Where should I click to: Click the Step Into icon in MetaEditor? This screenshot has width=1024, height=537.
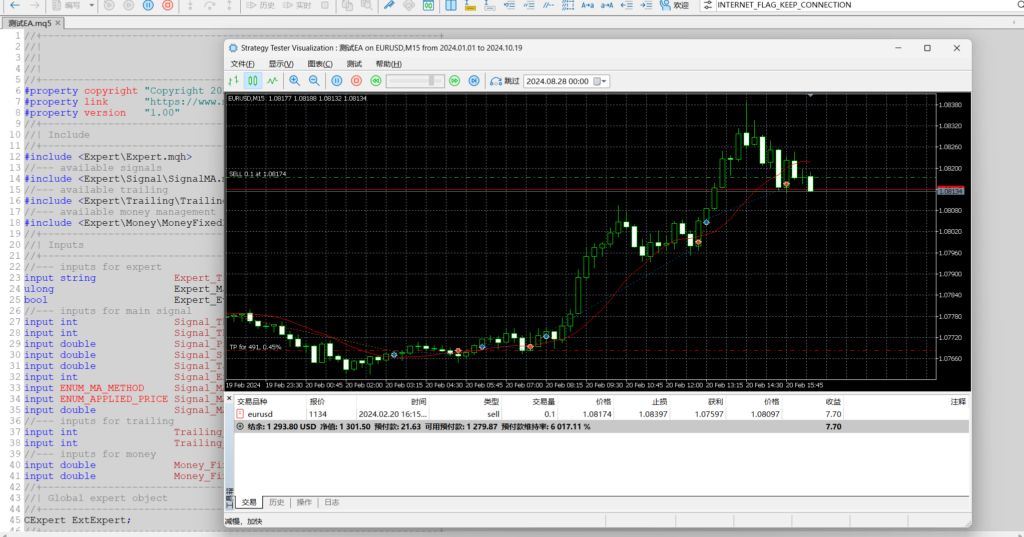click(x=190, y=5)
